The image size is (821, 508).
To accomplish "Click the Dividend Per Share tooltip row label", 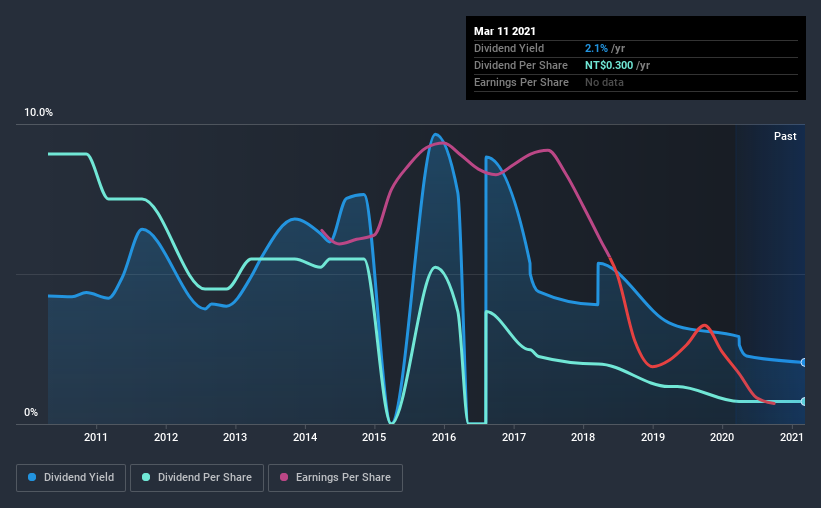I will coord(520,65).
